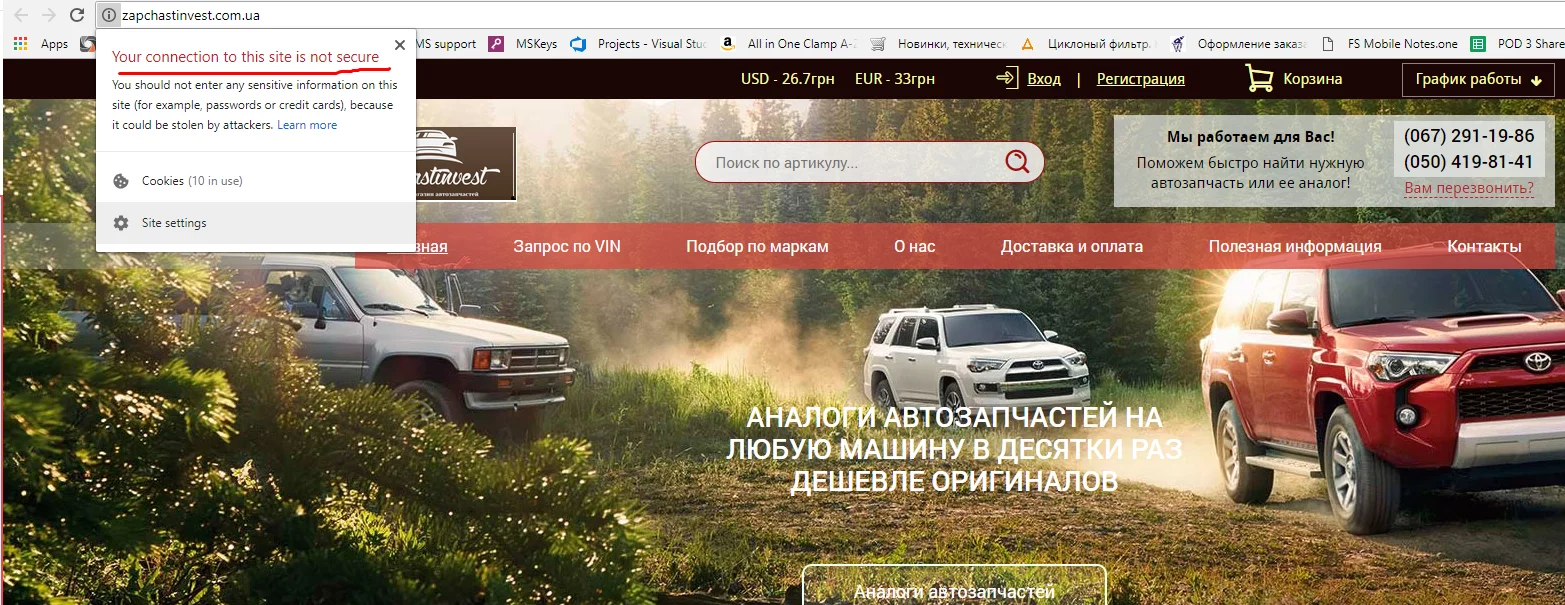
Task: Click the Вам перезвонить? callback link
Action: tap(1470, 187)
